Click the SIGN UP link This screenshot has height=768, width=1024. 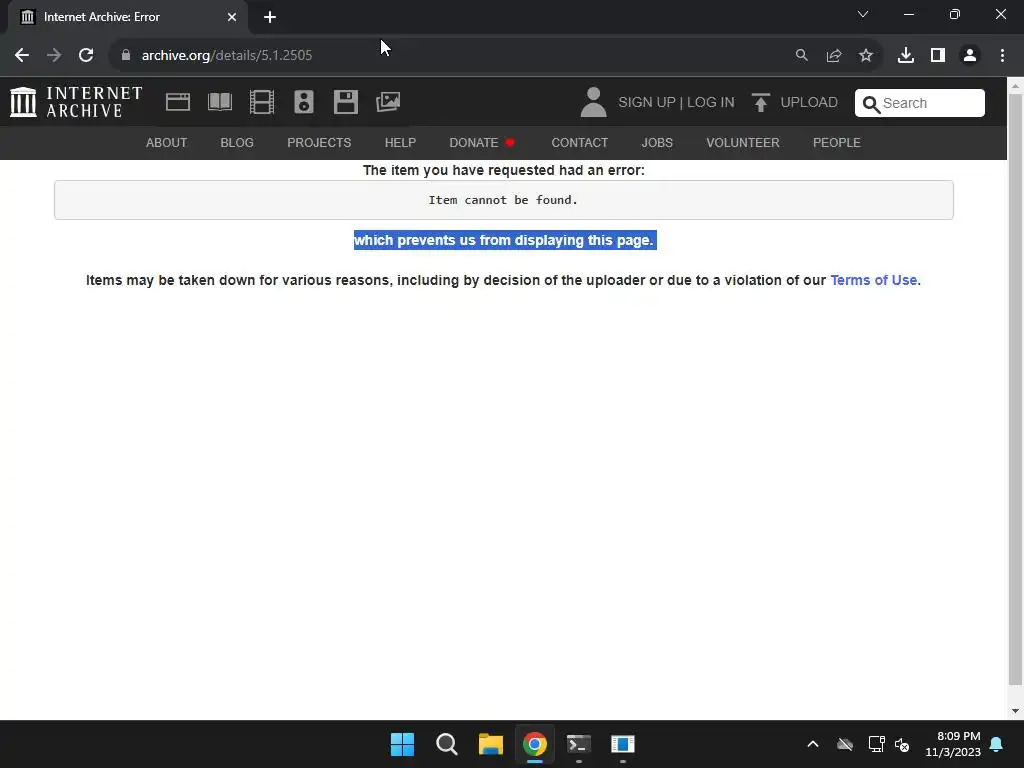(x=647, y=103)
